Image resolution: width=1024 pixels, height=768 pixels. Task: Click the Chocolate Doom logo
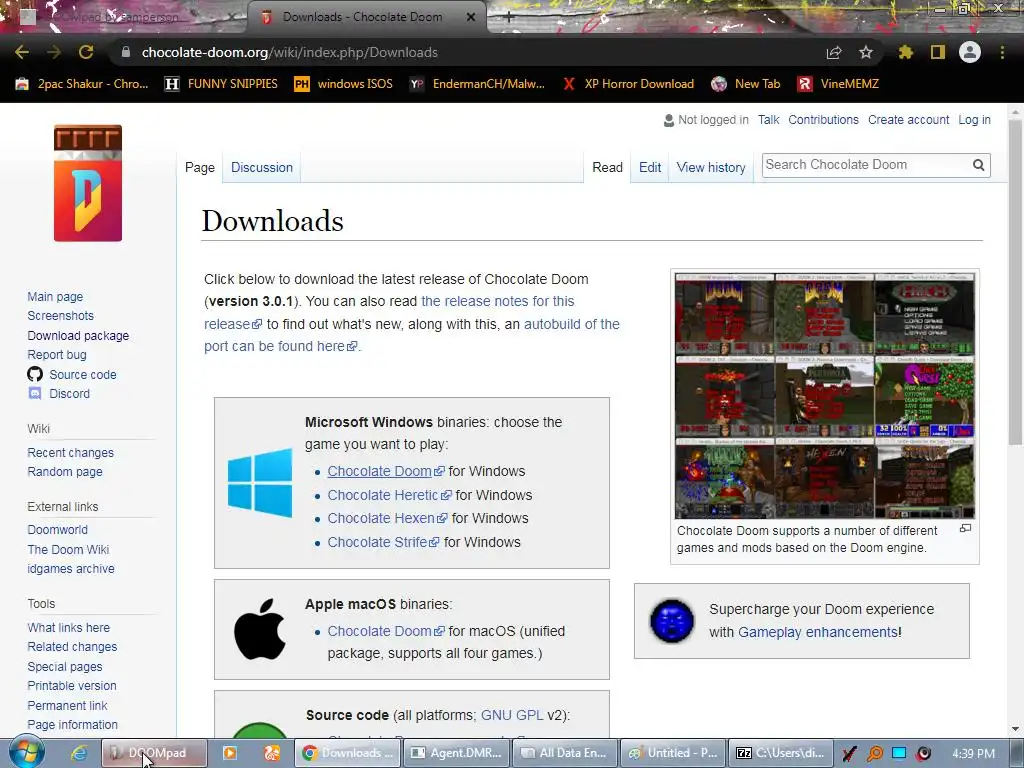click(88, 183)
